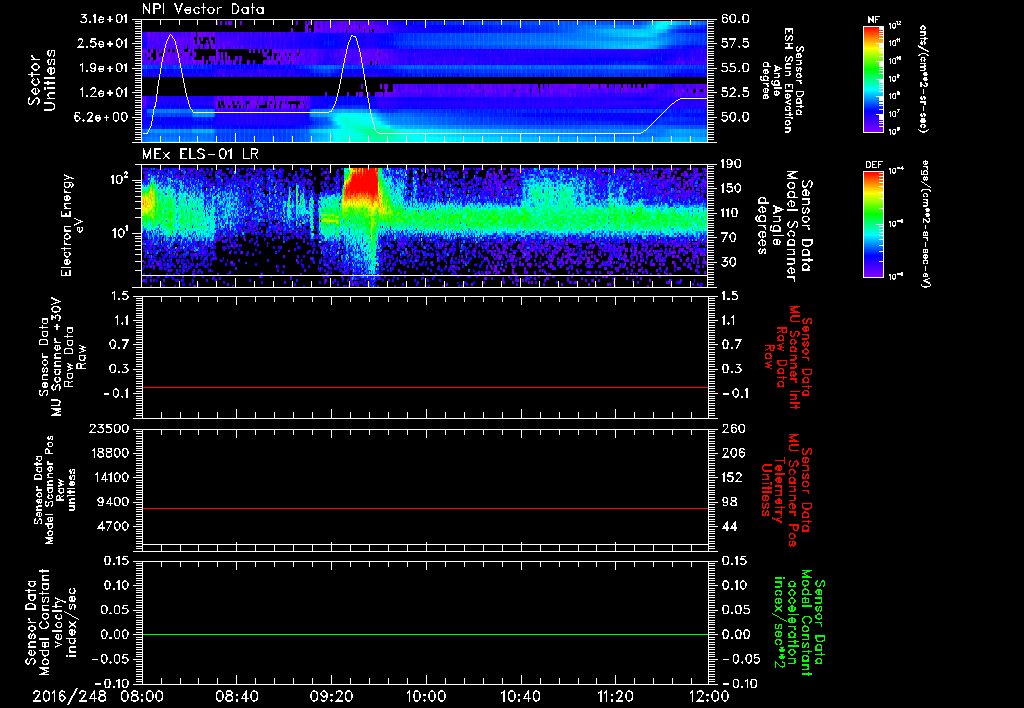Click the red MU Scanner Pos Telemetry label
1024x708 pixels.
pos(787,490)
